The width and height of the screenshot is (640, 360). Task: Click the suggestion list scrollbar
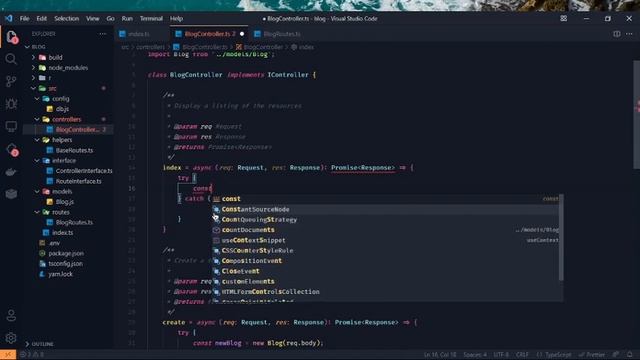(561, 238)
